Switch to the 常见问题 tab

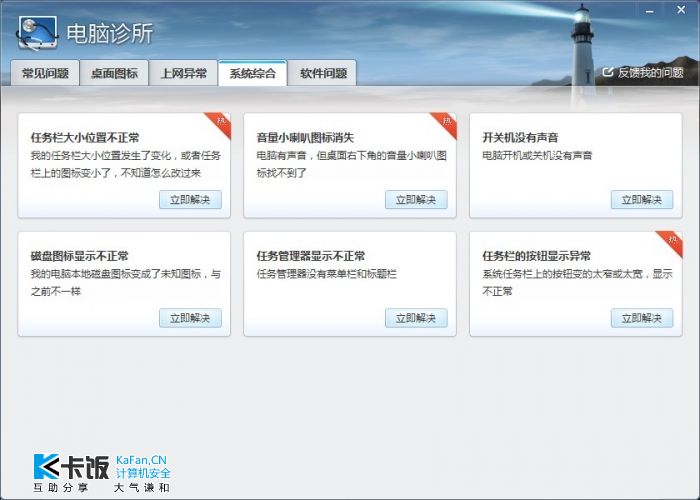(x=45, y=73)
